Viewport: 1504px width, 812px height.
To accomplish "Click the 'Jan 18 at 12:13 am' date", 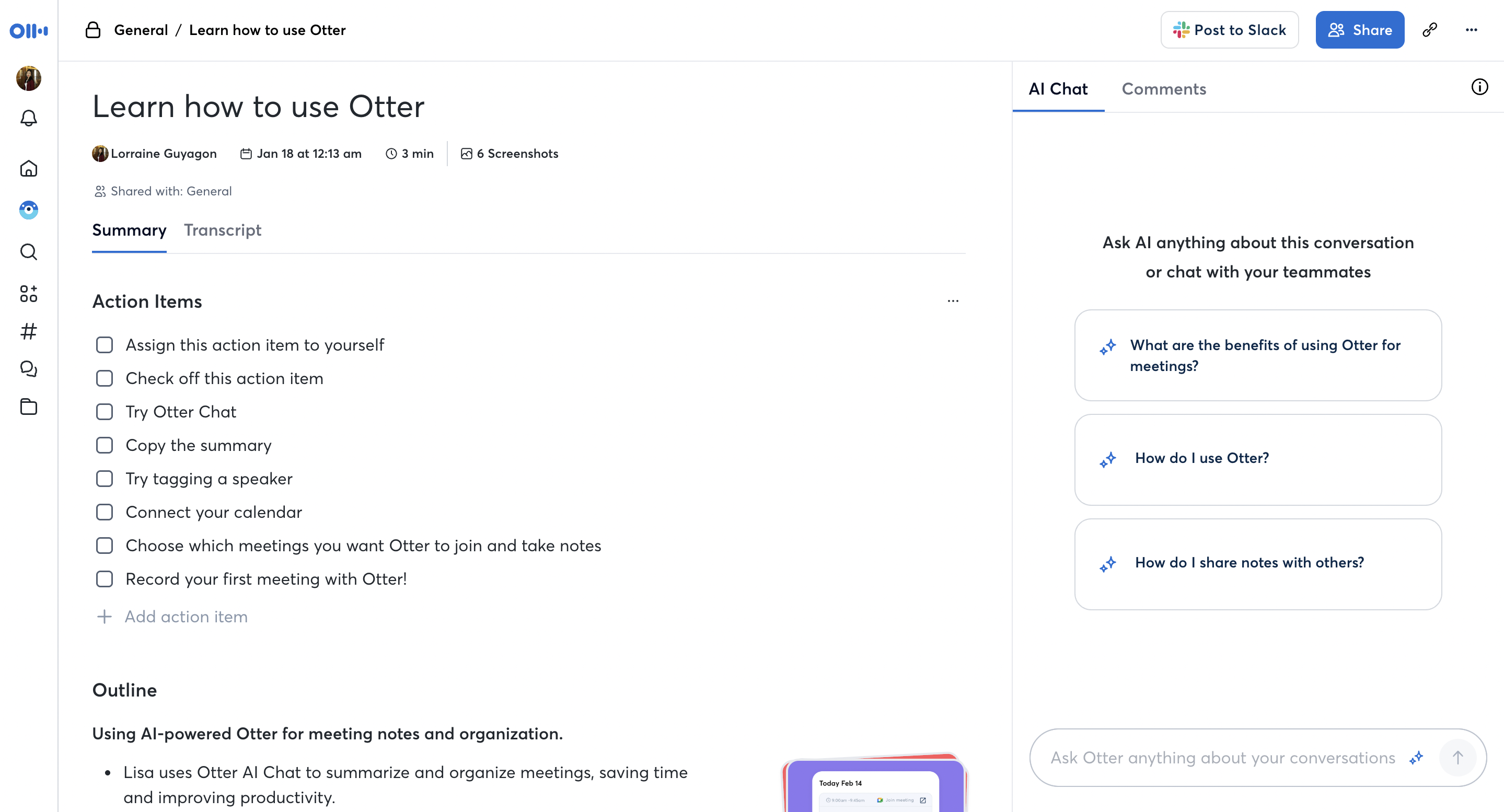I will 309,154.
